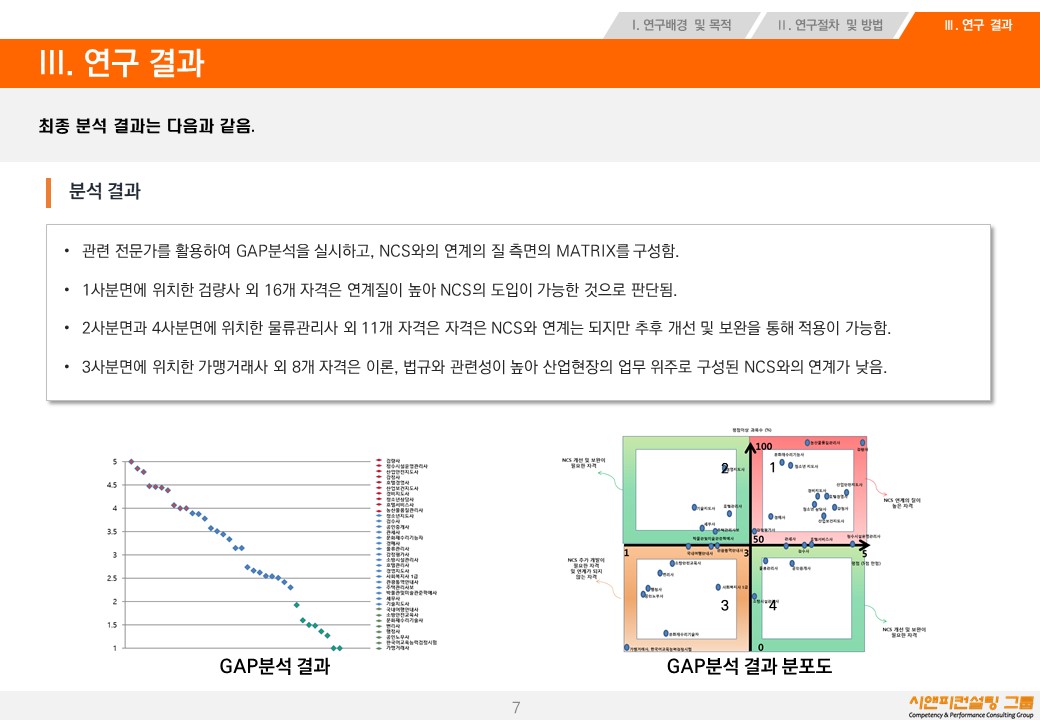
Task: Click the caption 'GAP분석 결과' under the left chart
Action: tap(275, 666)
